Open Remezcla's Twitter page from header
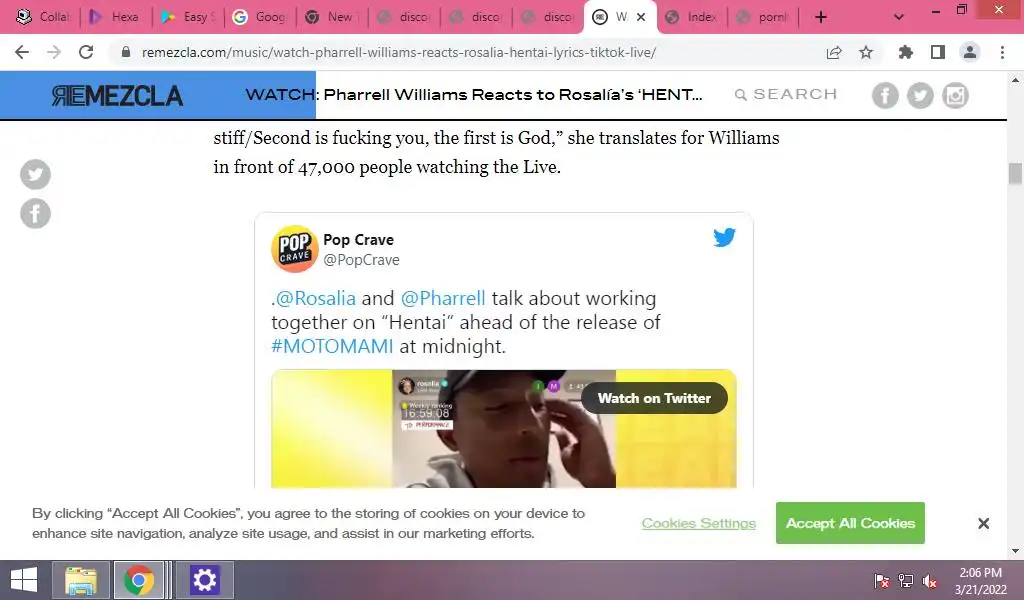Image resolution: width=1024 pixels, height=600 pixels. [920, 95]
